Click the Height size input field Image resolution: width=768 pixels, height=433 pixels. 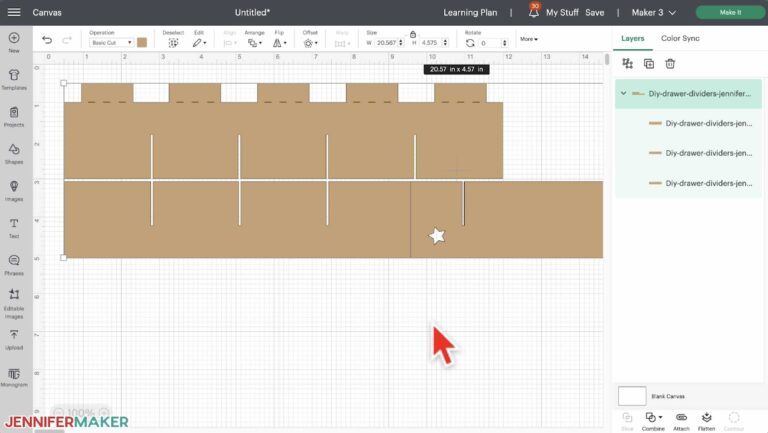coord(430,43)
